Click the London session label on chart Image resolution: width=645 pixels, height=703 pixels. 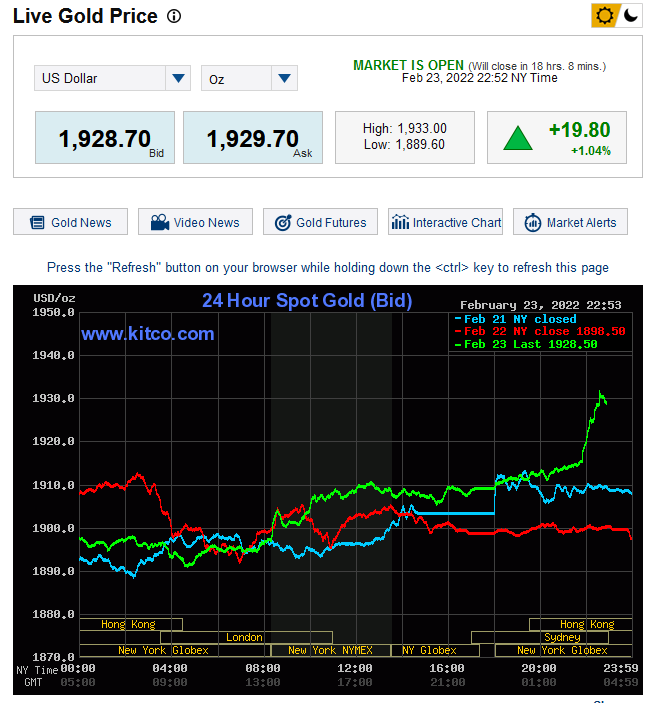tap(244, 637)
